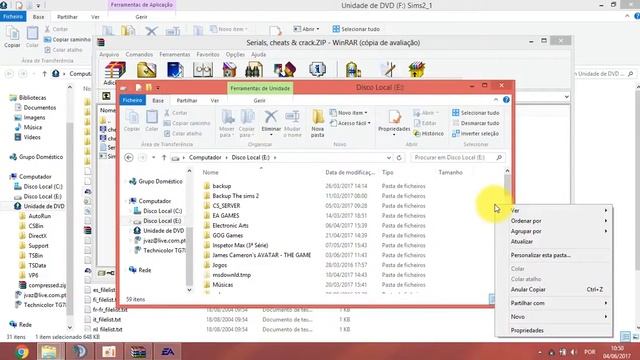Click the WinRAR VirusScan icon
Viewport: 640px width, 360px height.
coord(353,70)
